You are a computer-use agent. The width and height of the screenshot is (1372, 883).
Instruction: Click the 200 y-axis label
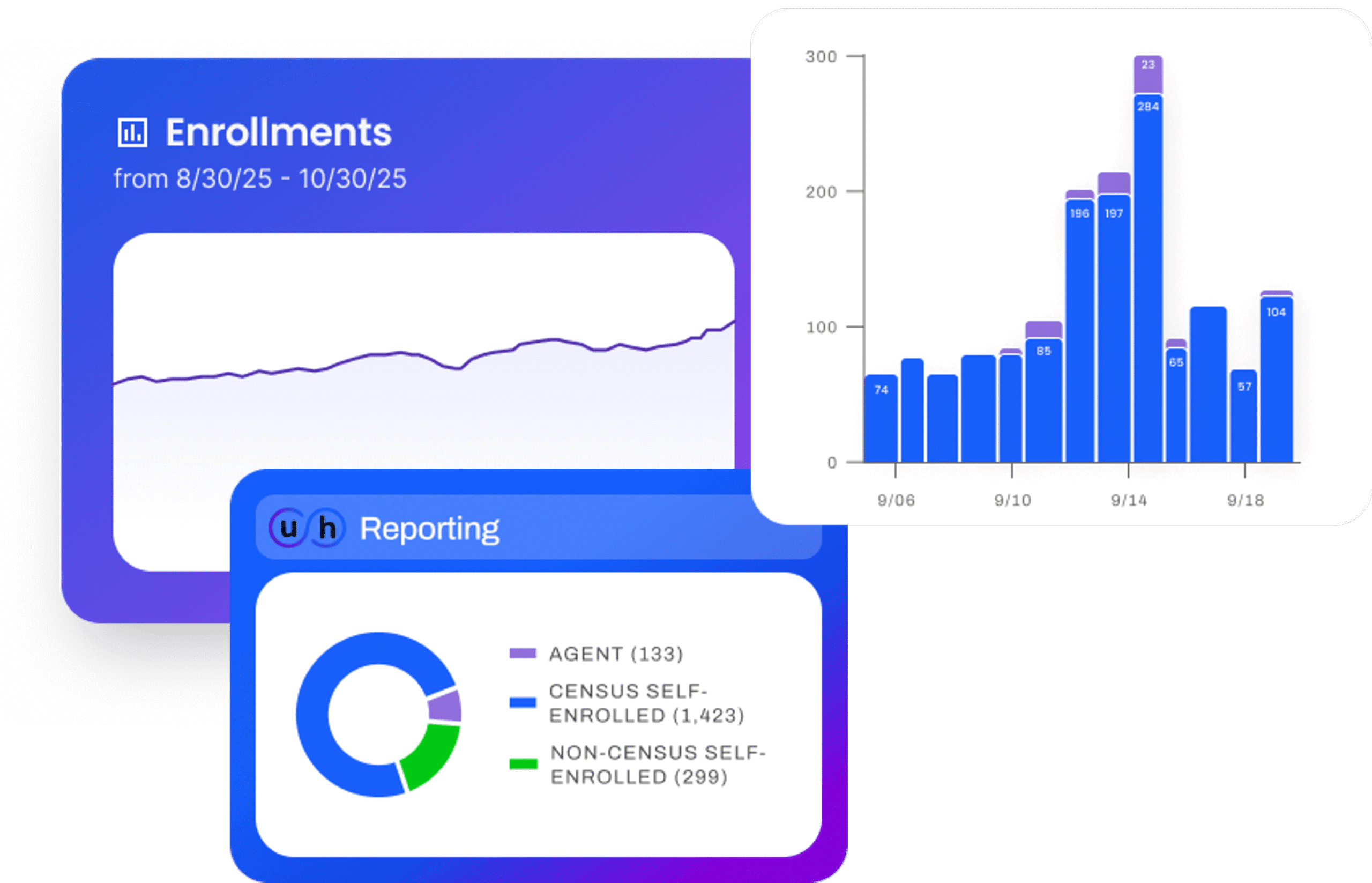pyautogui.click(x=821, y=191)
